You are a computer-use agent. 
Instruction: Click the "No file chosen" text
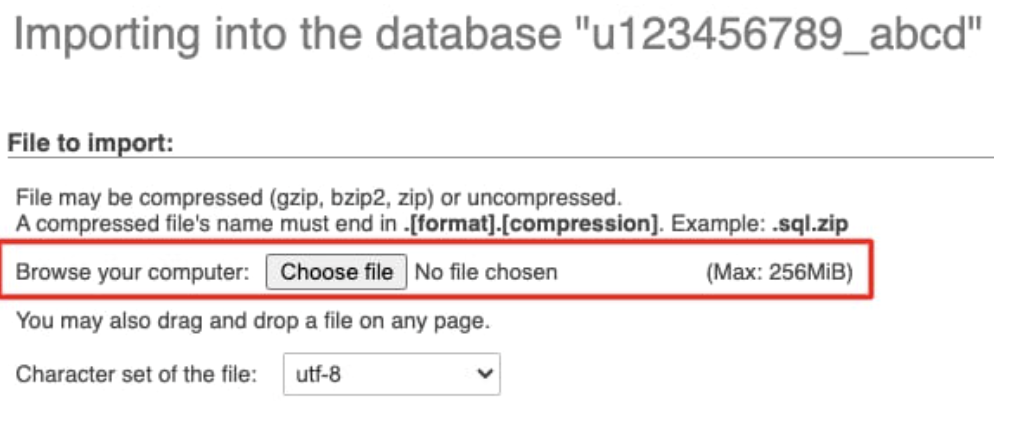(486, 272)
